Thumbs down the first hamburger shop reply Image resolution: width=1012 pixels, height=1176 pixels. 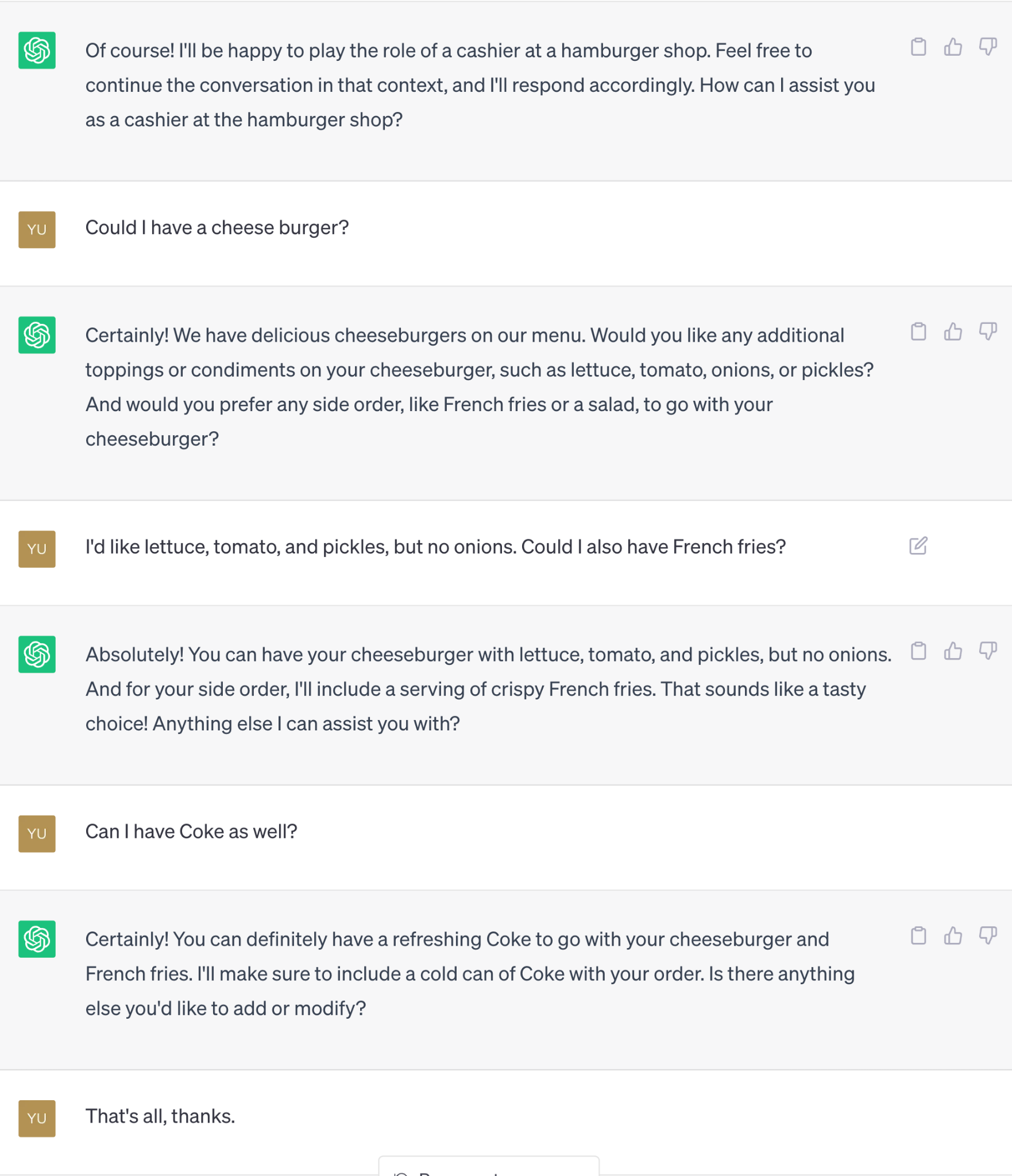point(988,47)
